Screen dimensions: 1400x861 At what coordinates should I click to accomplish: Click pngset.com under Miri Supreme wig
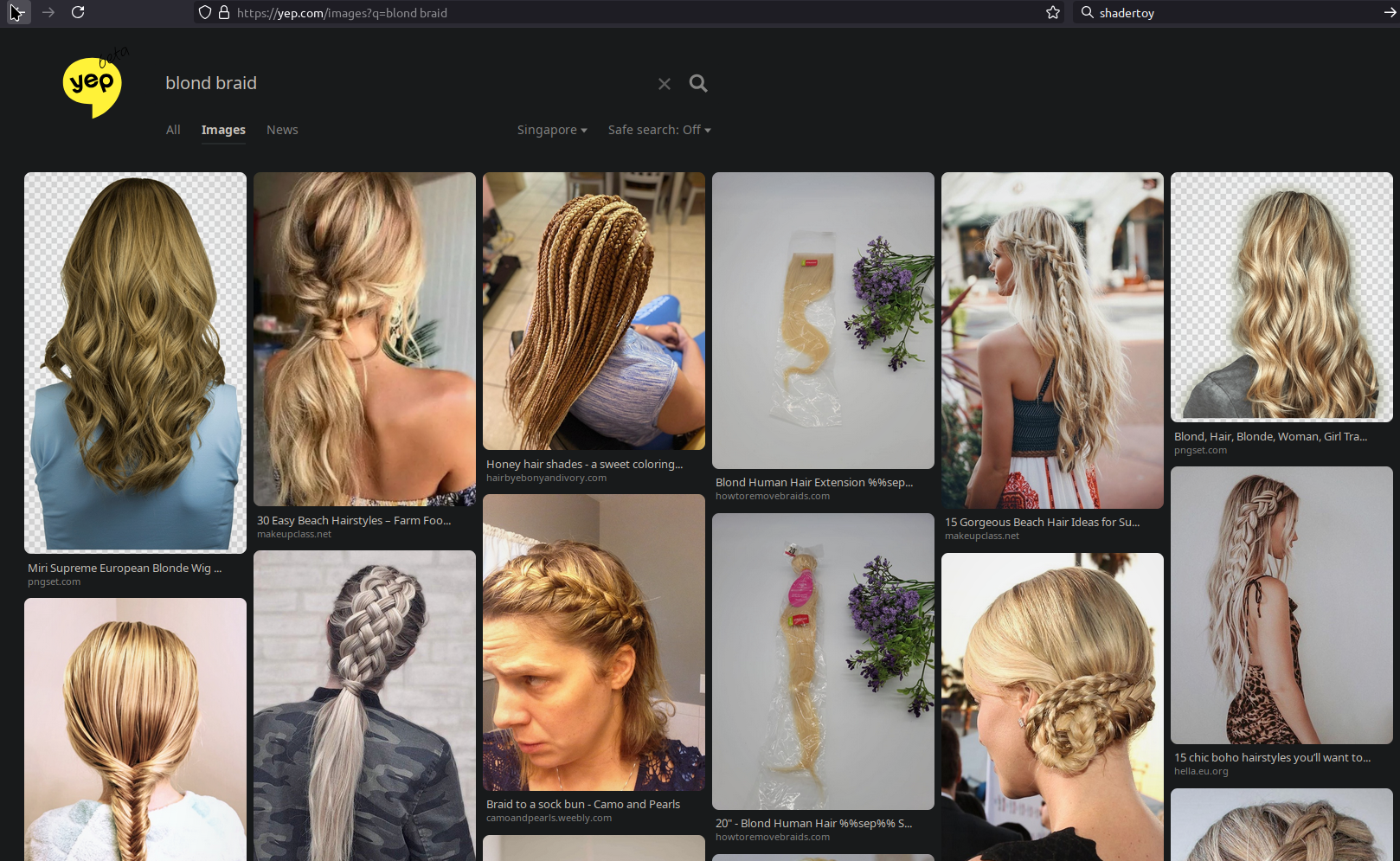click(54, 581)
